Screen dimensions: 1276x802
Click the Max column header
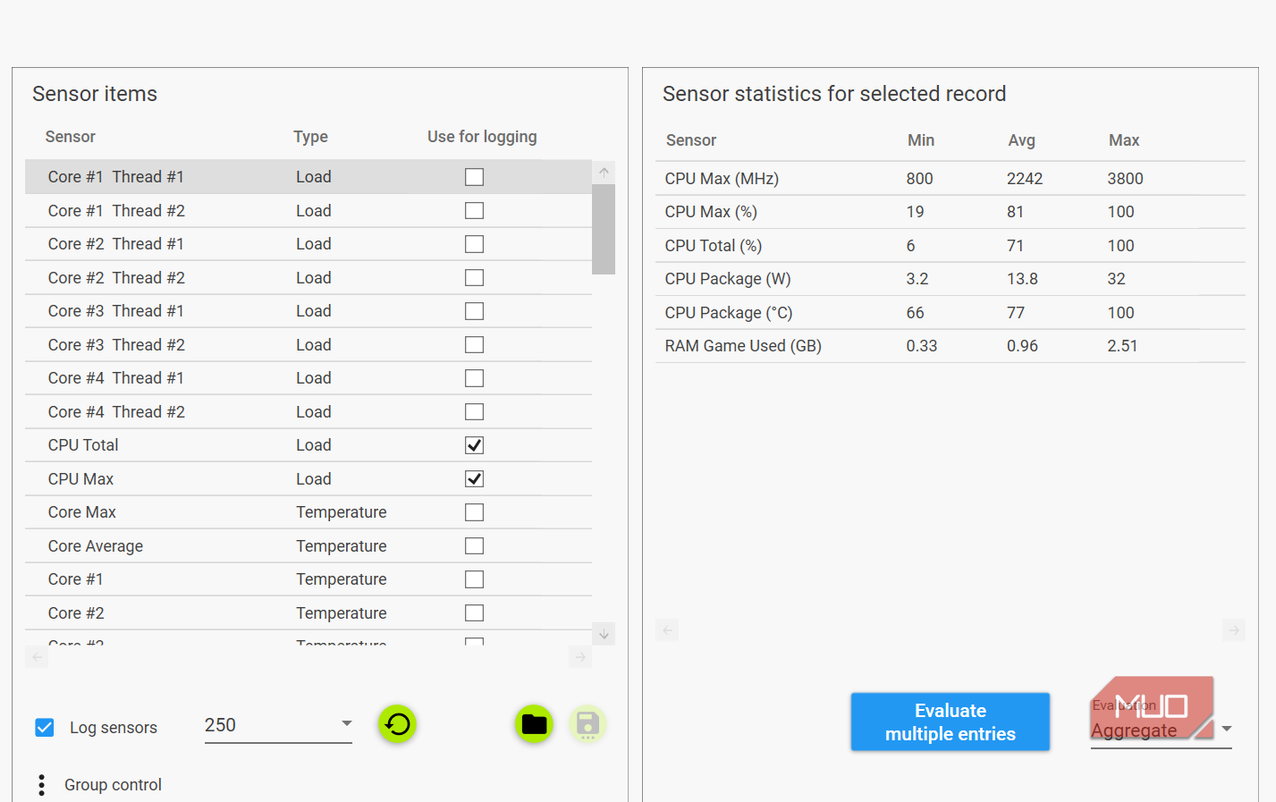(x=1124, y=141)
